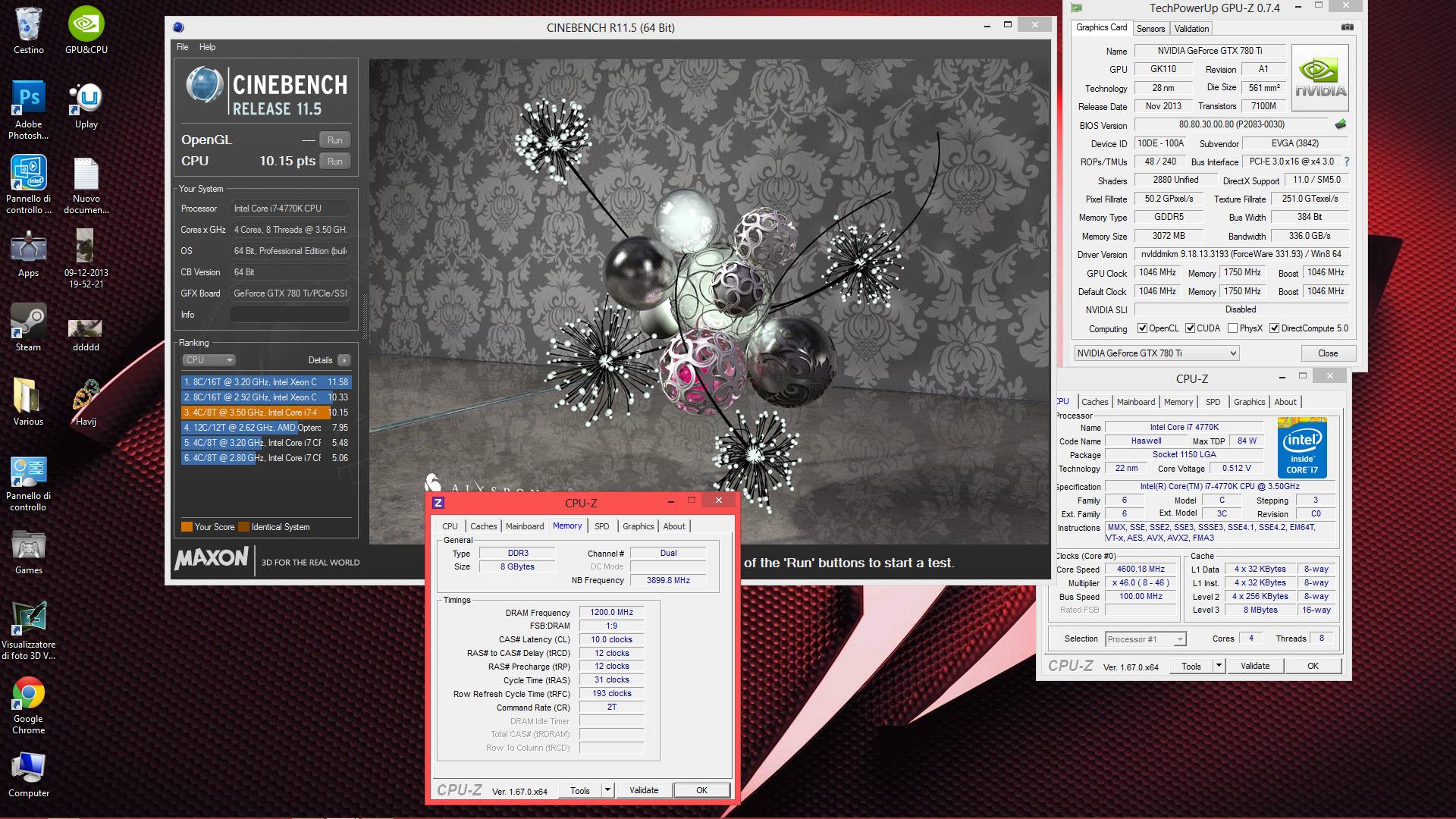Click the GPU-Z BIOS save chip icon
The width and height of the screenshot is (1456, 819).
1341,124
